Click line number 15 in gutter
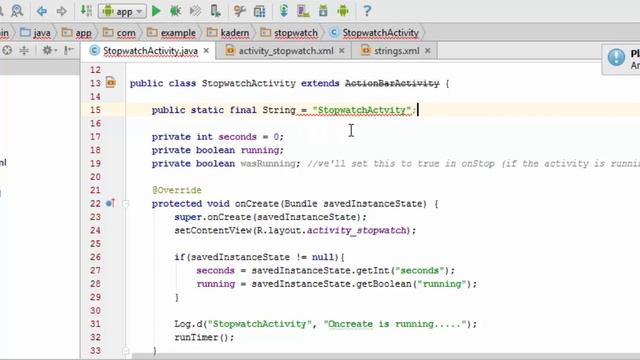Viewport: 640px width, 360px height. (x=95, y=110)
